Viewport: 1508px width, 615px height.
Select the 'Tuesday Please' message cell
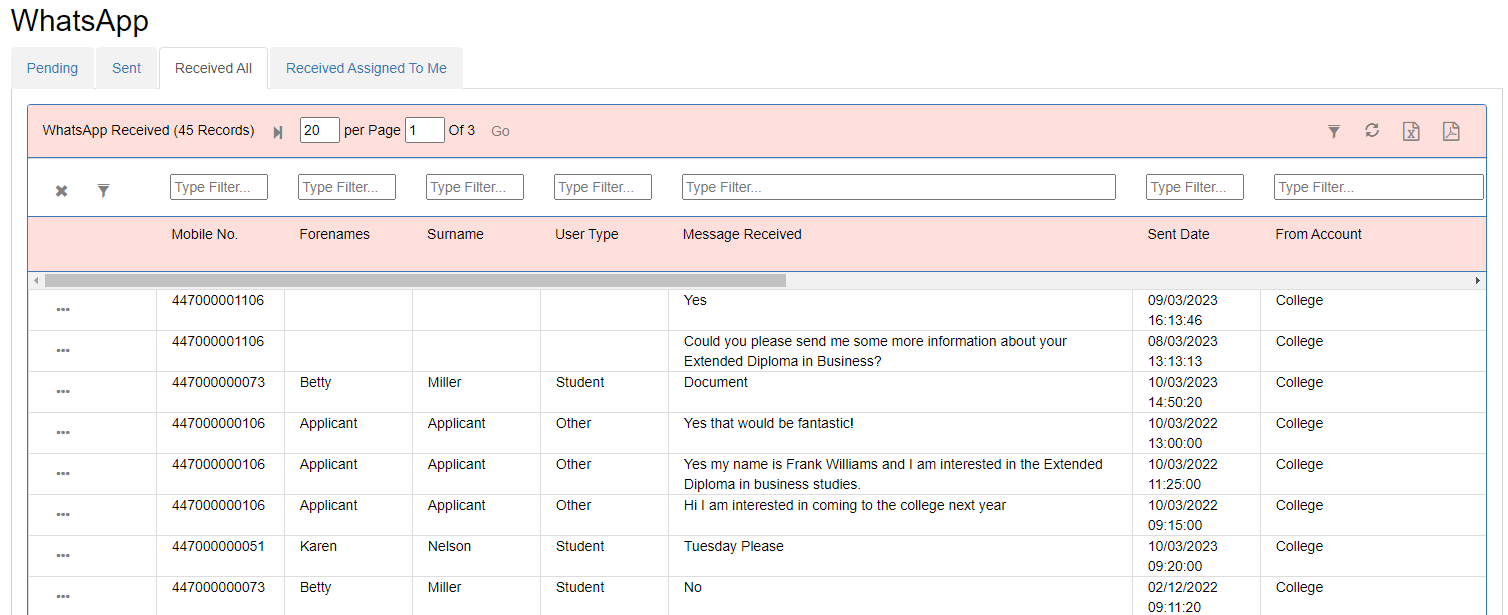tap(734, 546)
